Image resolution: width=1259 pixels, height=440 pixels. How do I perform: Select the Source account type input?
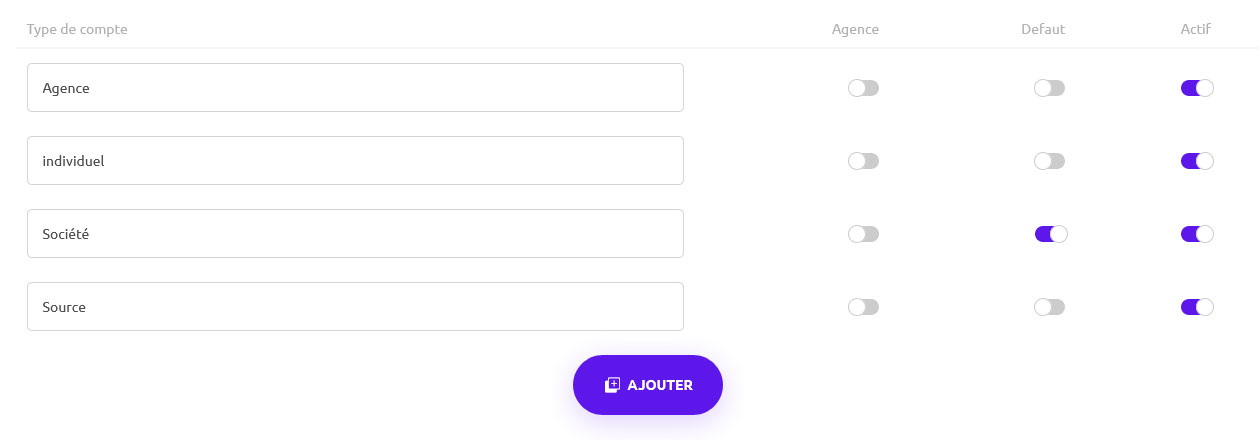click(x=355, y=307)
